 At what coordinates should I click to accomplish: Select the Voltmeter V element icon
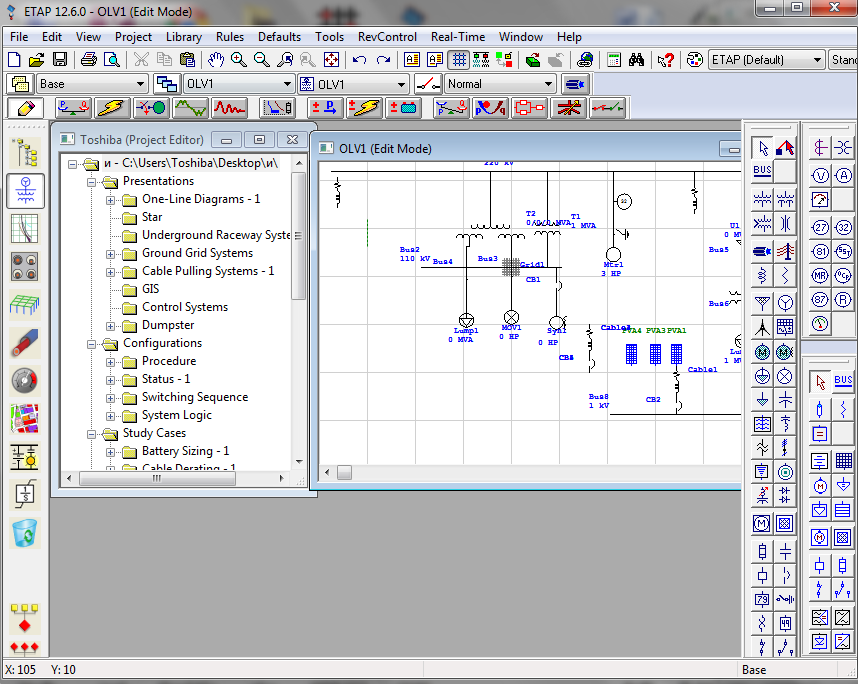[x=820, y=176]
